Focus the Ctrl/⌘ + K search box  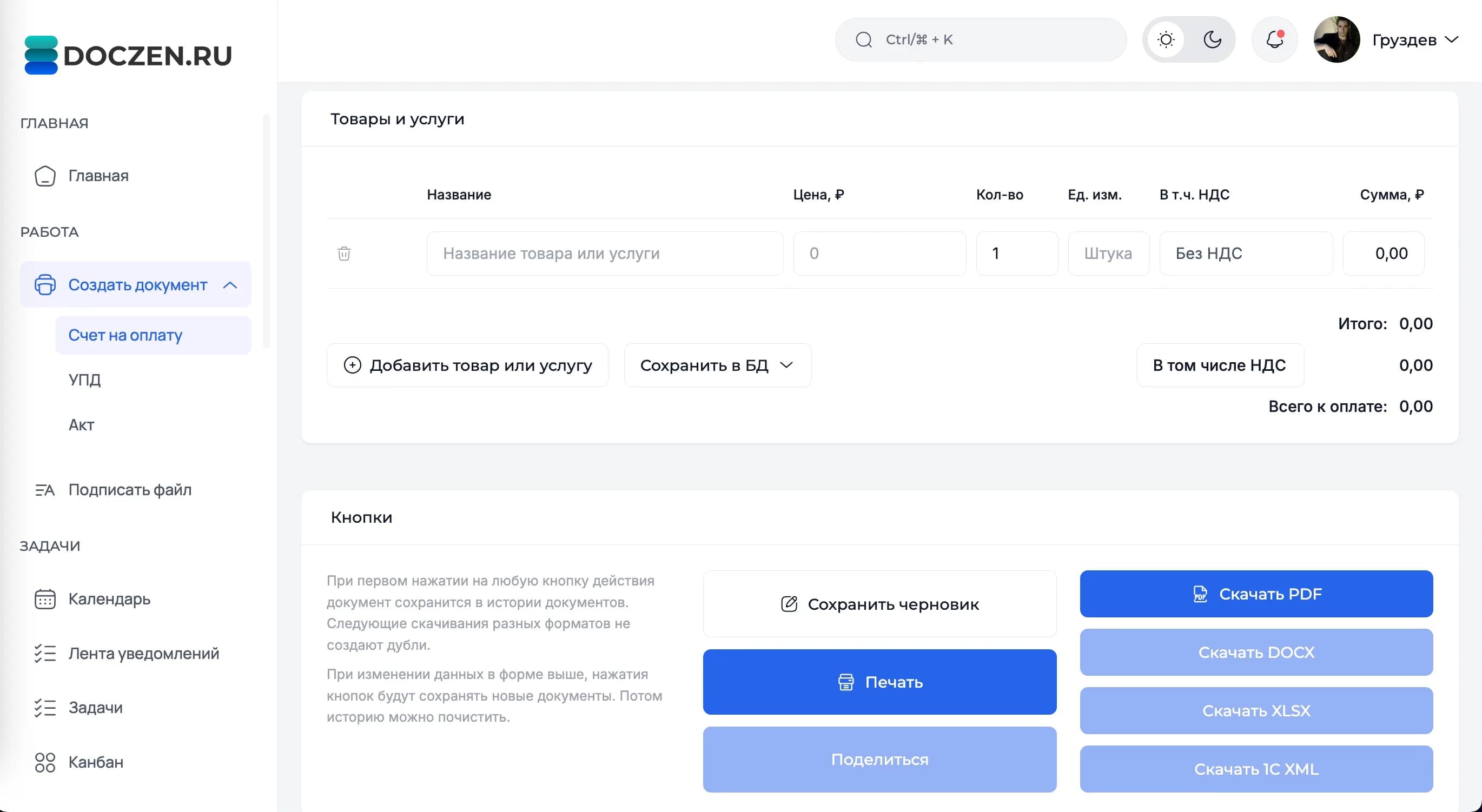pyautogui.click(x=981, y=39)
